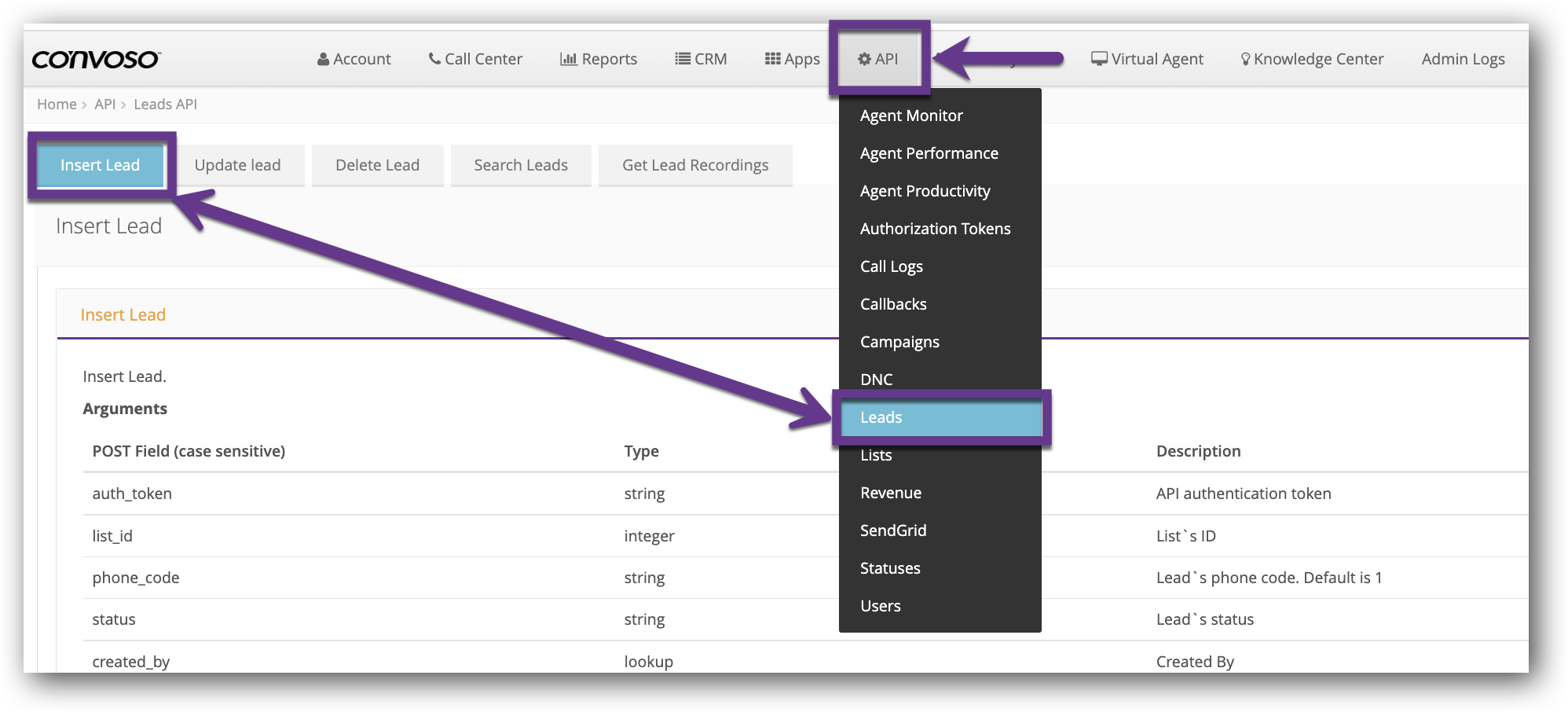The width and height of the screenshot is (1568, 712).
Task: Click the 'POST Field (case sensitive)' column header
Action: tap(189, 451)
